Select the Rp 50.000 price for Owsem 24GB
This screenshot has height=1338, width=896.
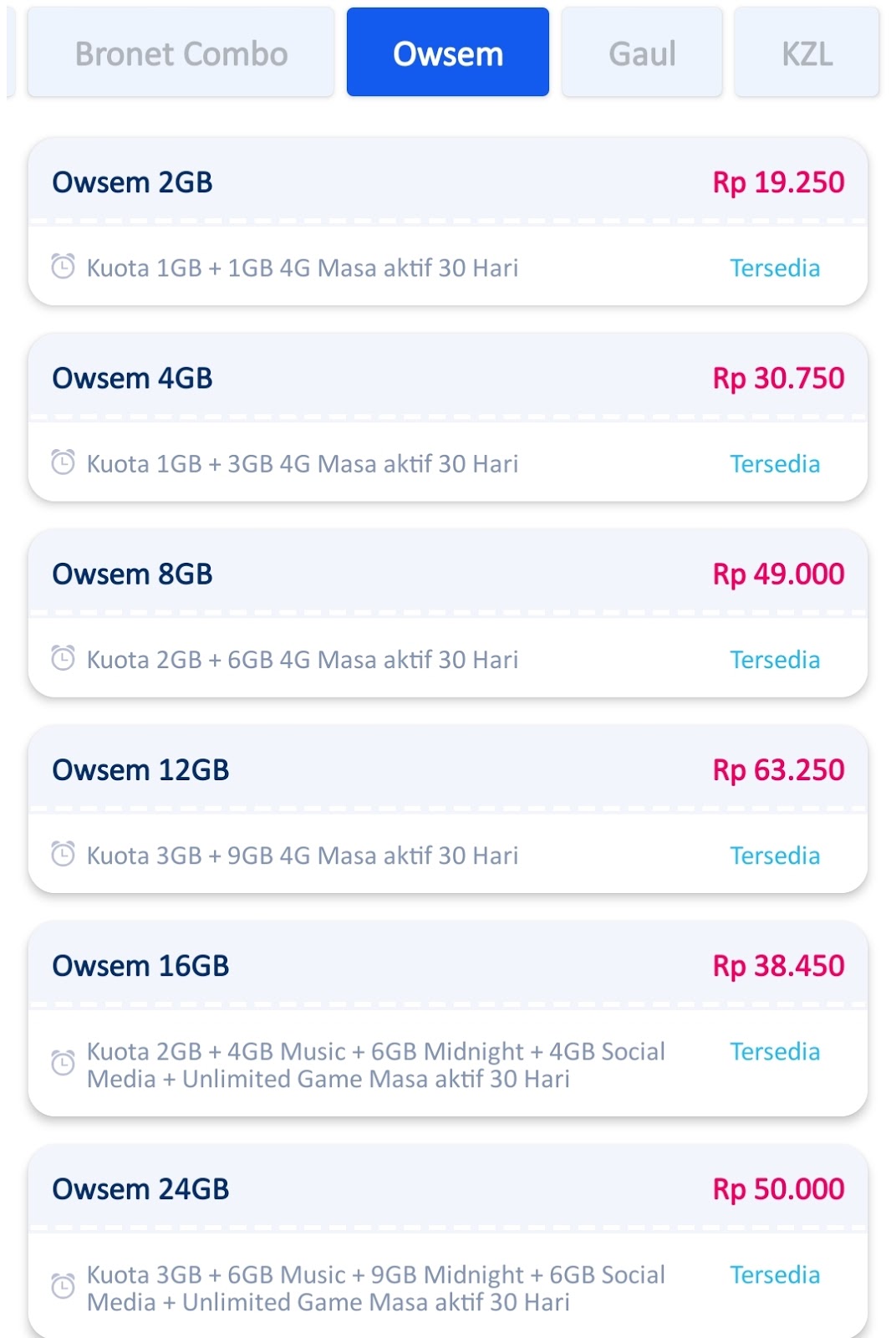click(x=778, y=1188)
